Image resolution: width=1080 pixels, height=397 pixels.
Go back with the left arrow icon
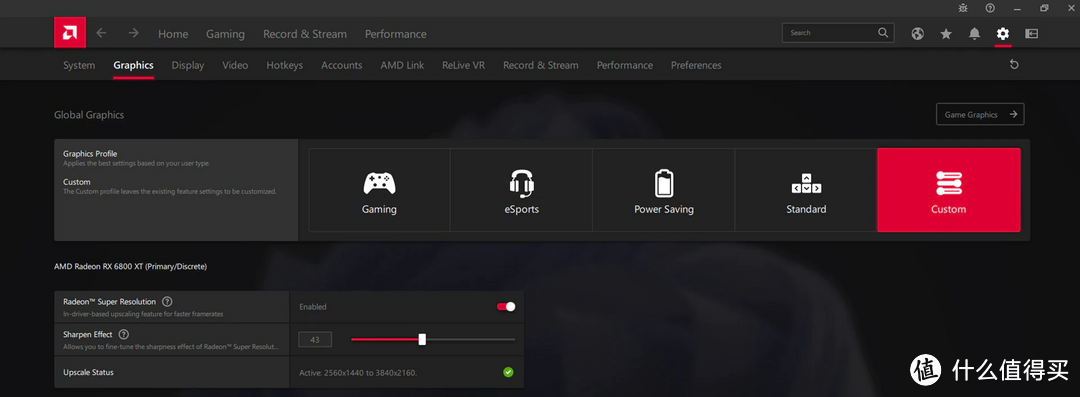point(101,33)
